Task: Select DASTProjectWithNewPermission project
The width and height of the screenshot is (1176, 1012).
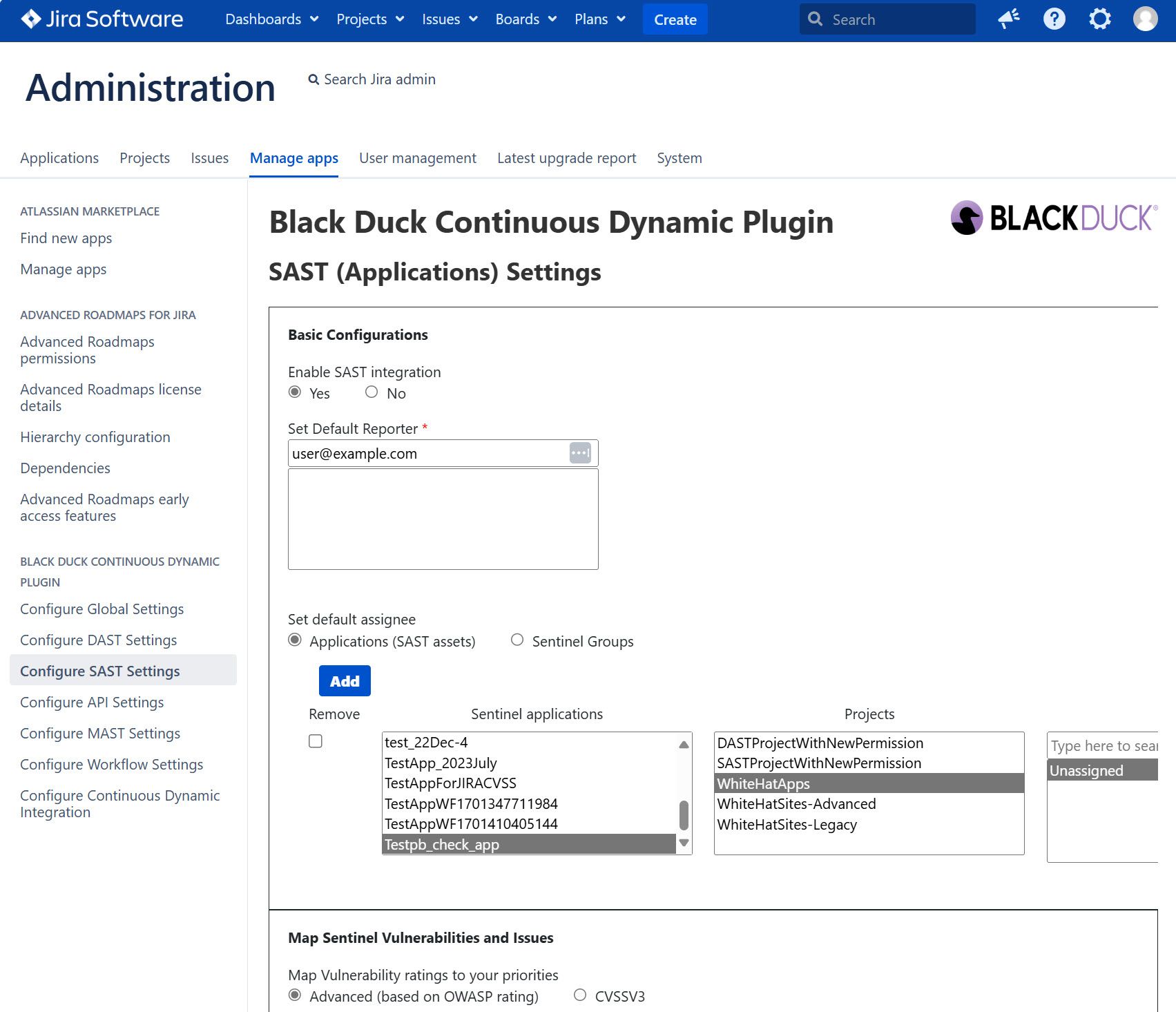Action: pos(869,743)
